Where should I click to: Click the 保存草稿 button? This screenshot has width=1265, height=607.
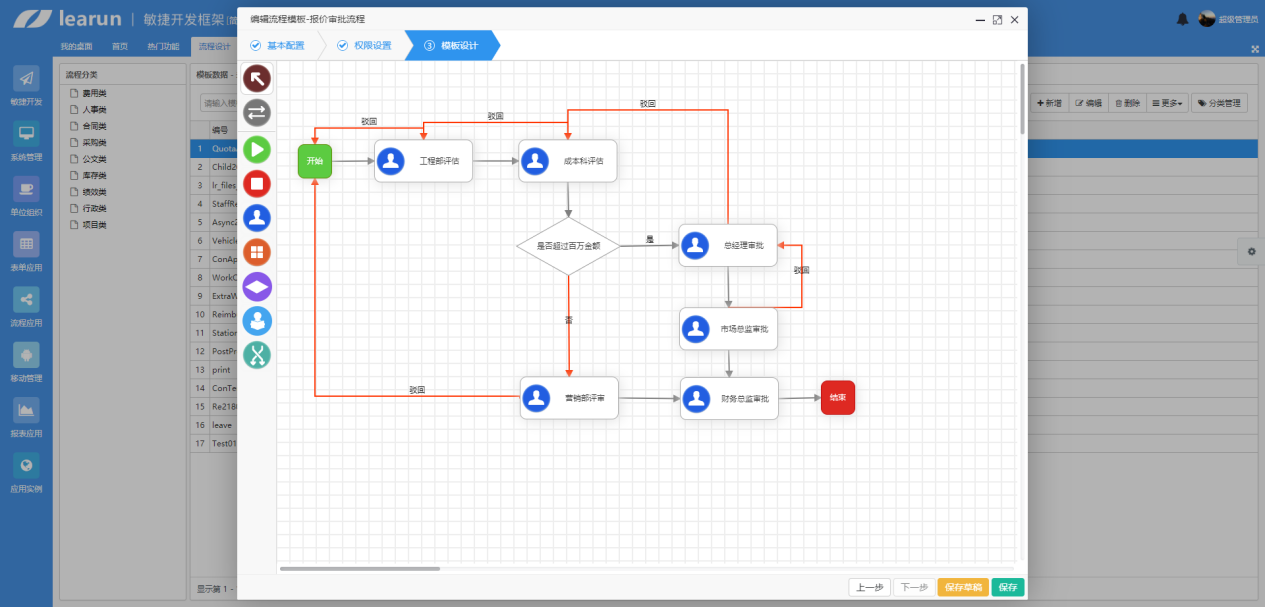963,588
